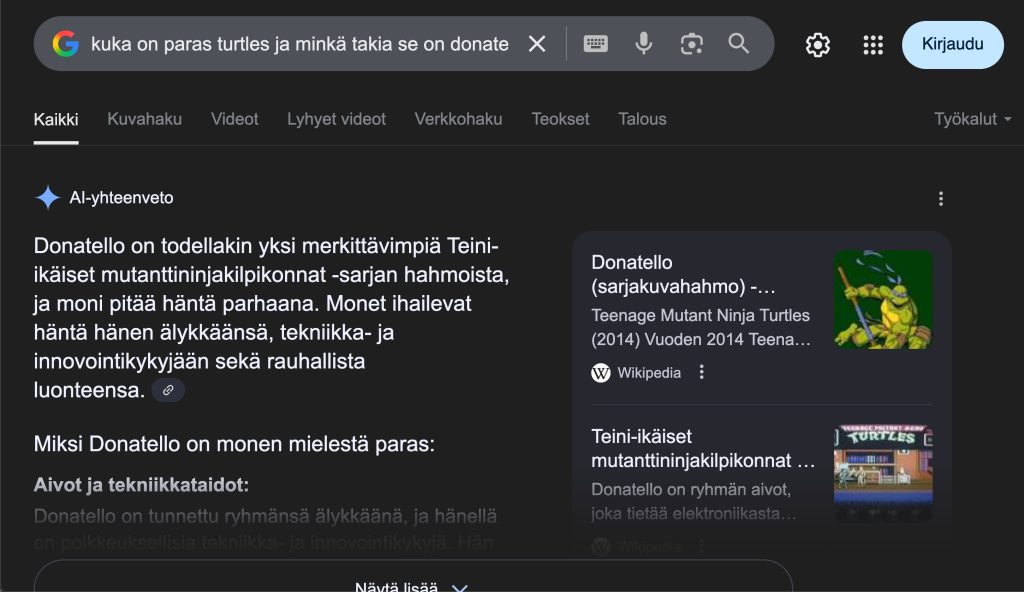Open the virtual keyboard input tool
Screen dimensions: 1024x592
click(595, 44)
